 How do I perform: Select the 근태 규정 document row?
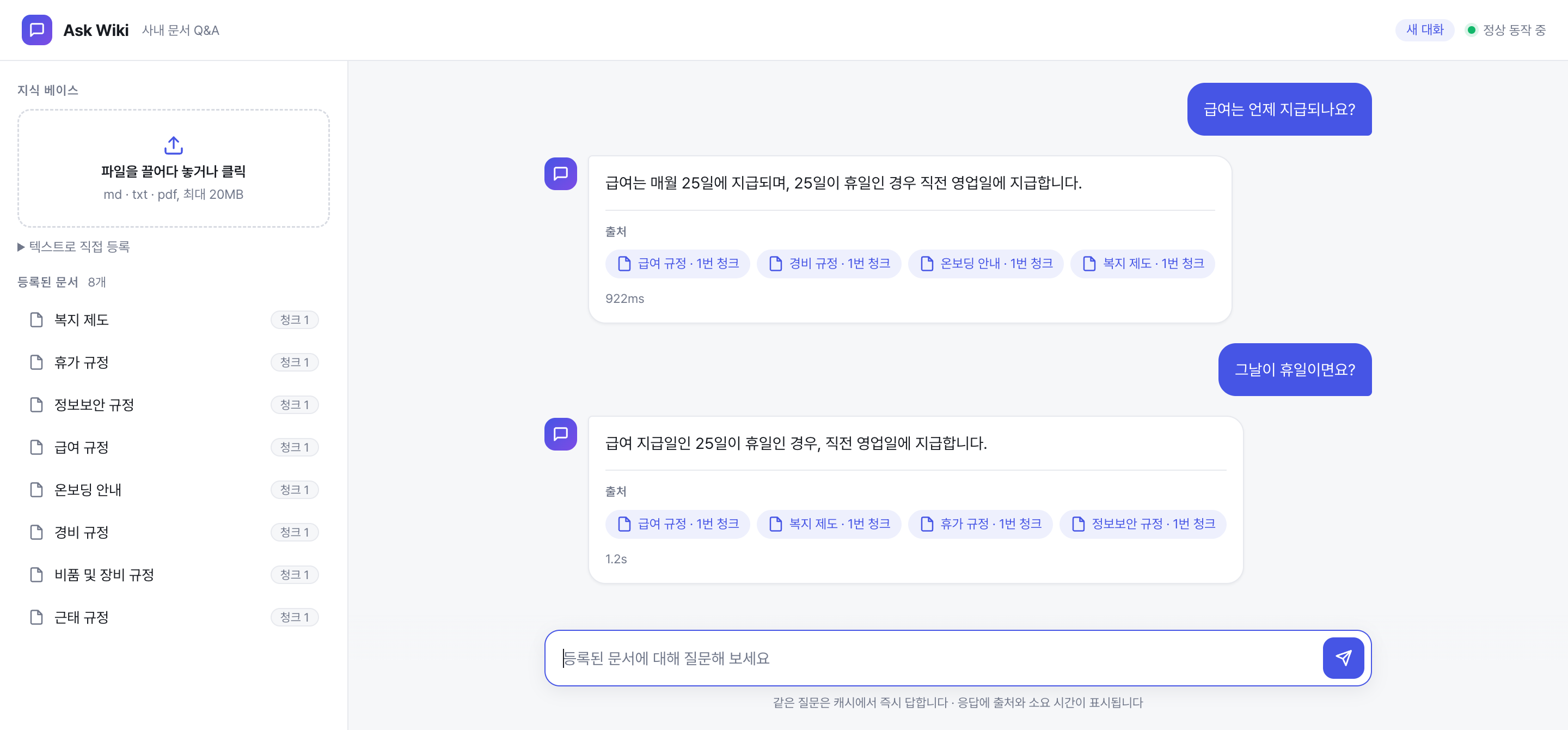(x=174, y=617)
